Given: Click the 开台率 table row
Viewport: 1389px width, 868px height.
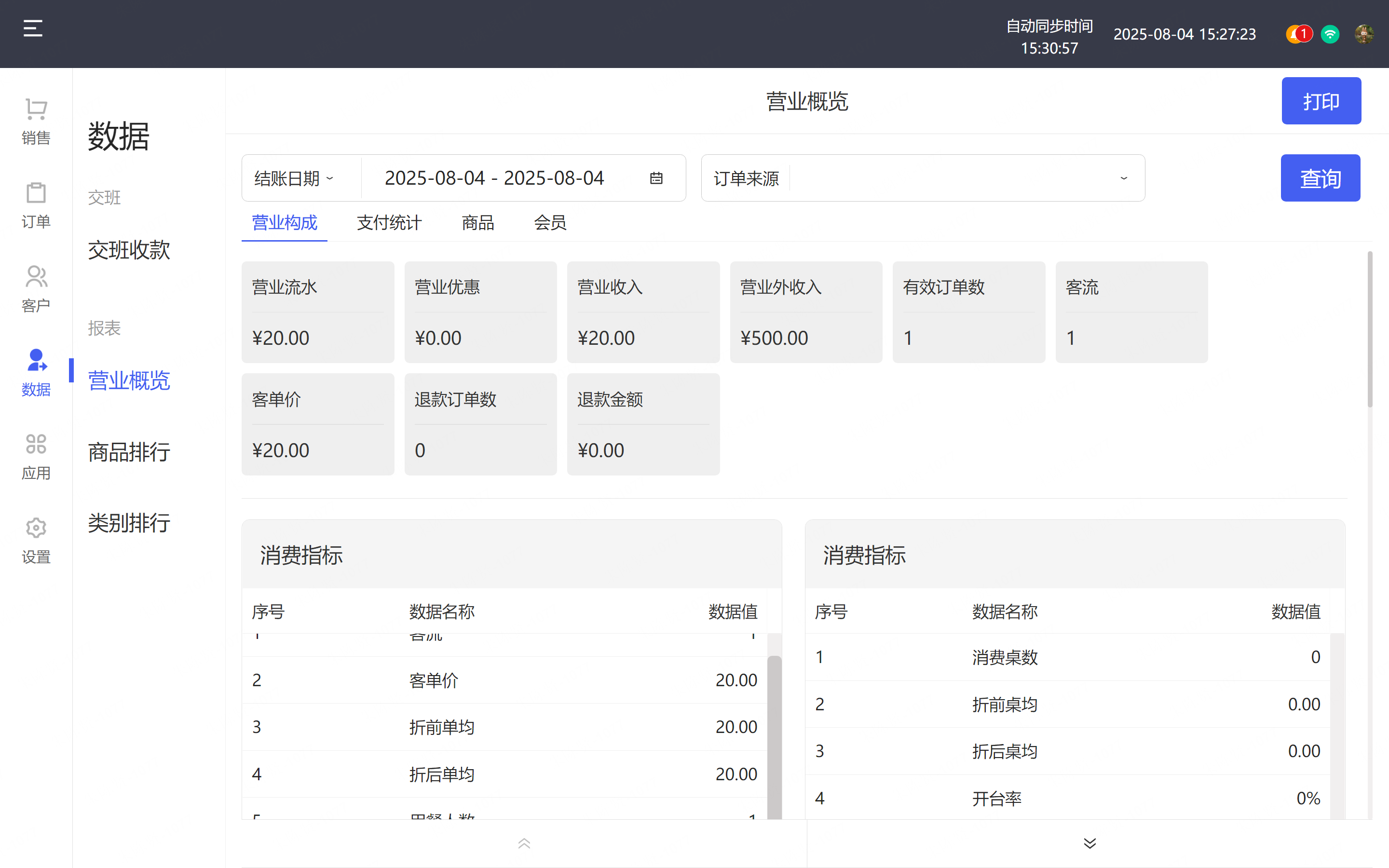Looking at the screenshot, I should (x=1068, y=798).
